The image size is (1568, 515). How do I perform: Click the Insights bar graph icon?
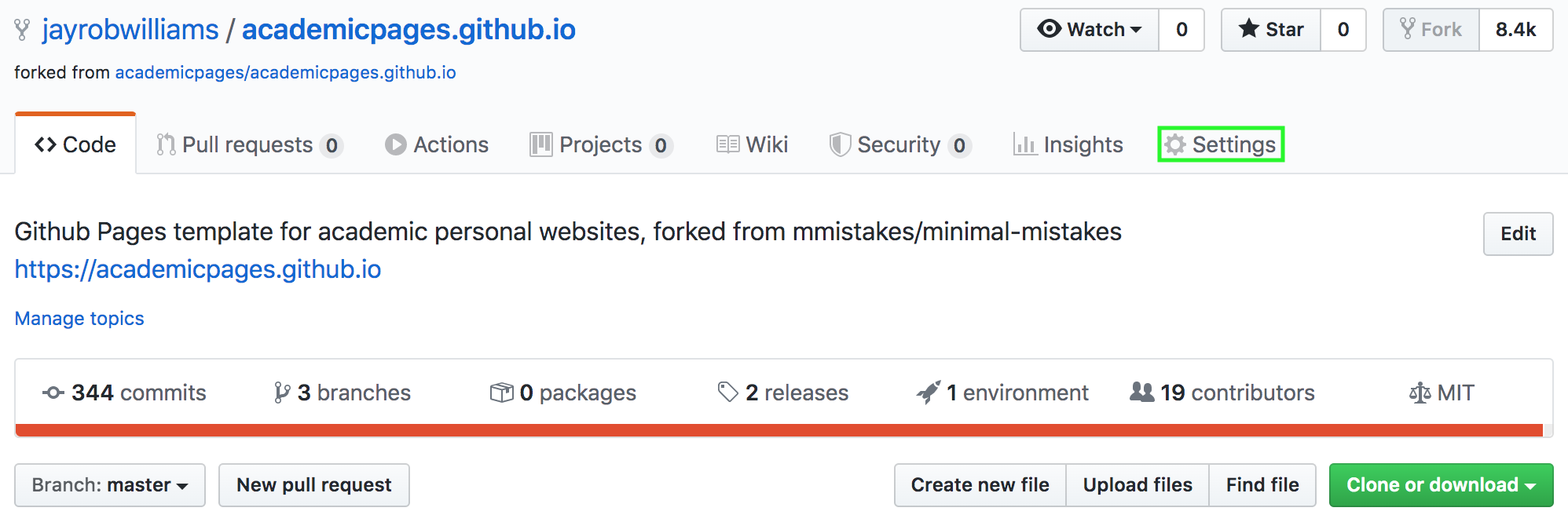click(x=1024, y=144)
